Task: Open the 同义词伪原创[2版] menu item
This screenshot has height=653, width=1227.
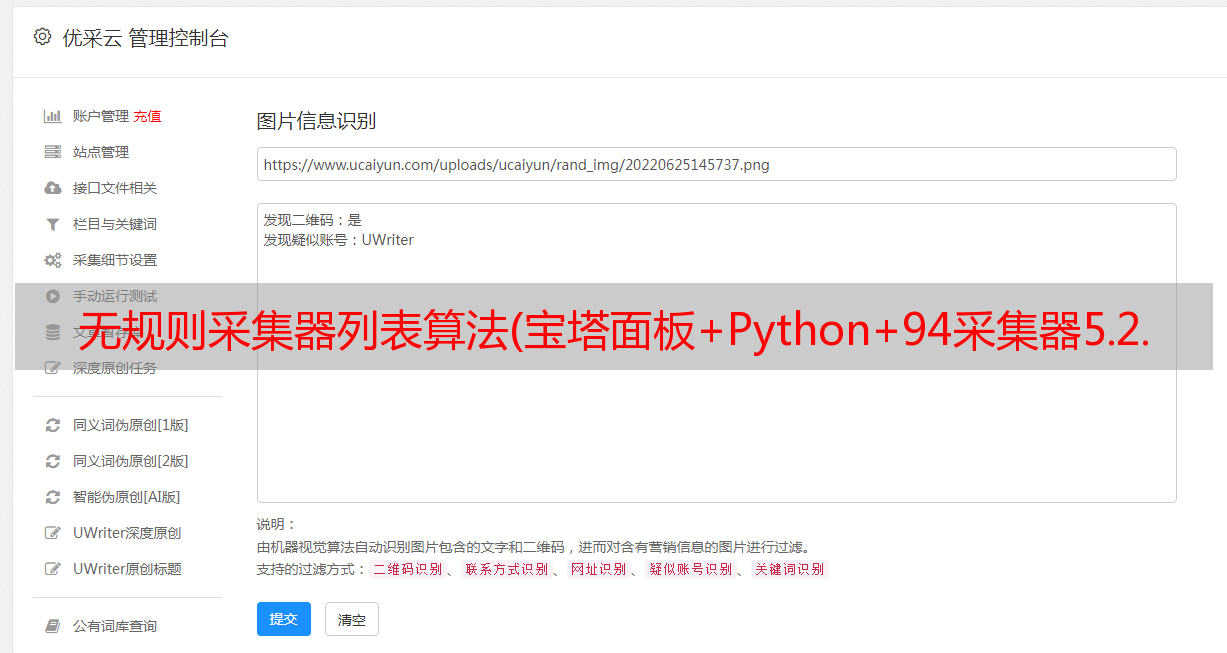Action: tap(130, 461)
